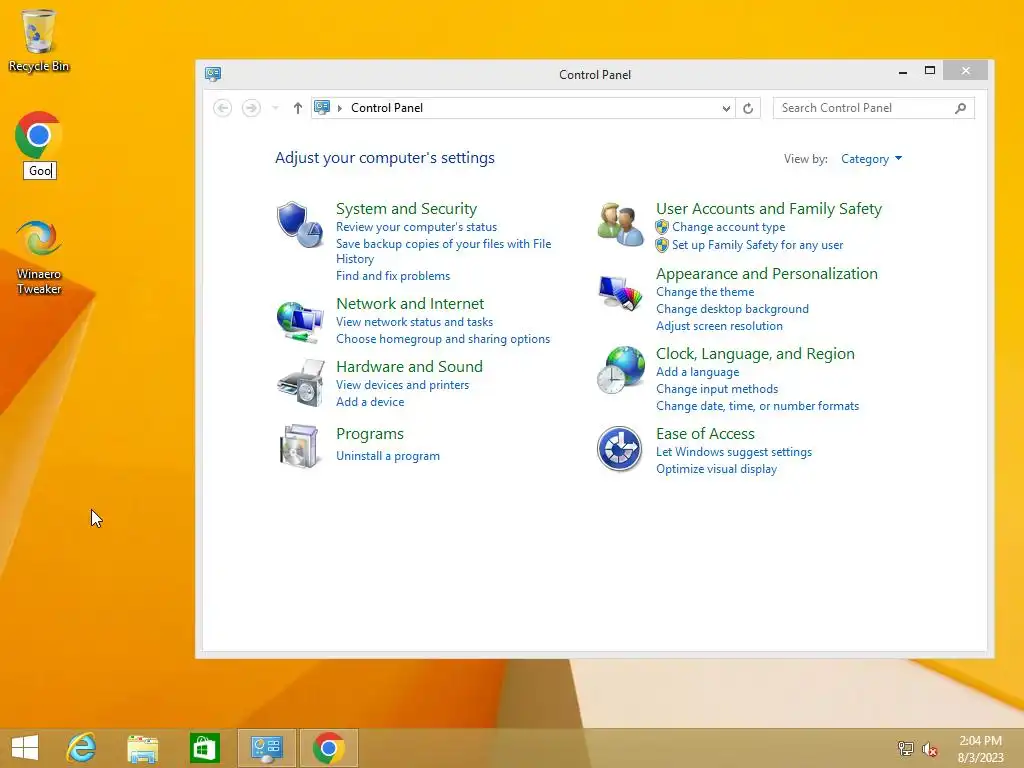Open Clock, Language, and Region heading
Screen dimensions: 1024x768
[x=755, y=354]
